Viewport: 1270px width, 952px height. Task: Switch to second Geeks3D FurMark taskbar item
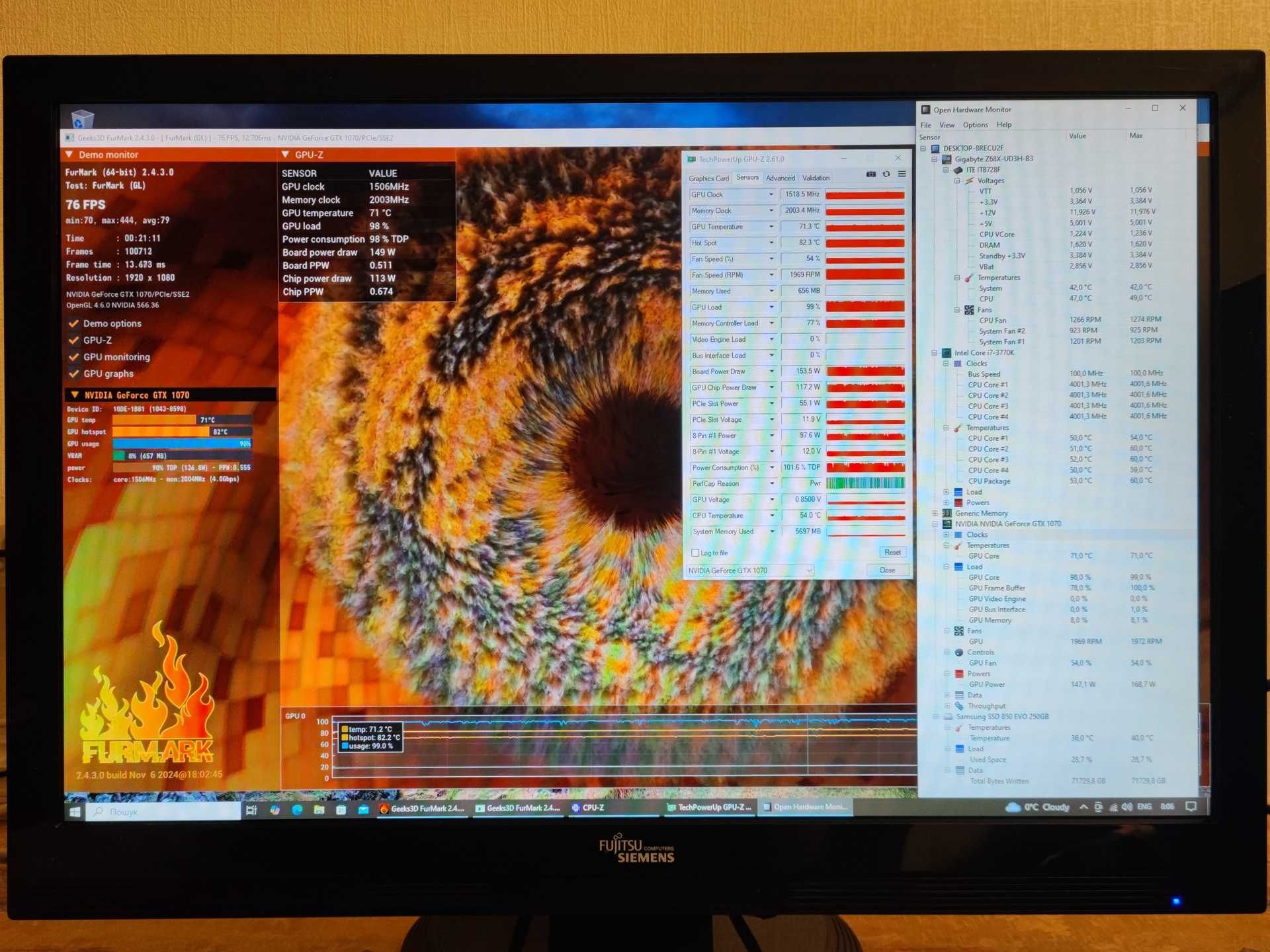[x=518, y=808]
